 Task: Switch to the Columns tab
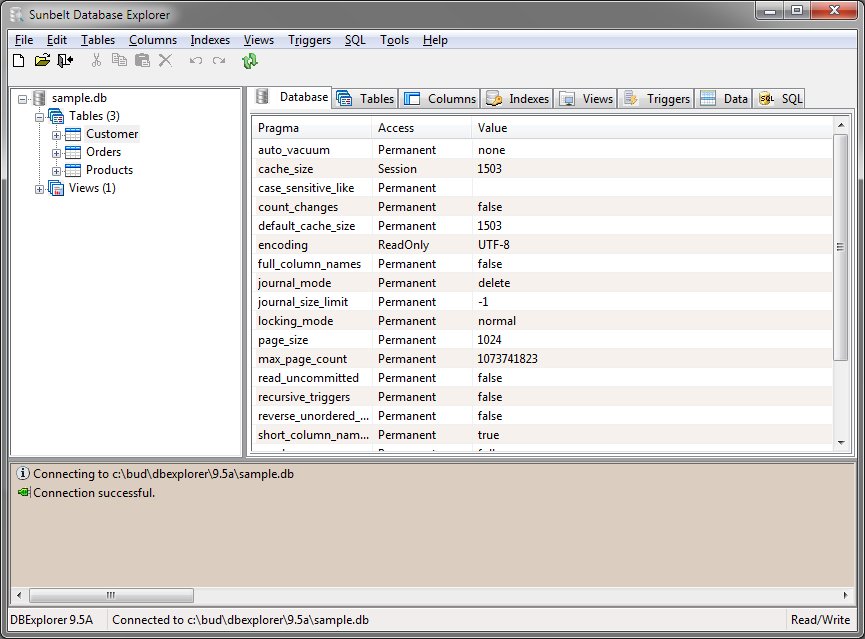click(440, 99)
